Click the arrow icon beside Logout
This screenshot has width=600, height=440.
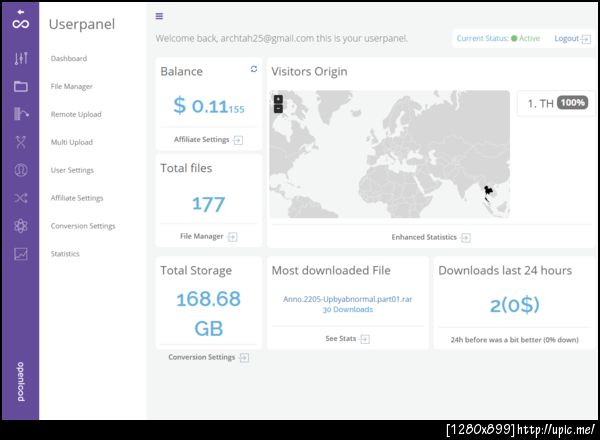tap(586, 39)
